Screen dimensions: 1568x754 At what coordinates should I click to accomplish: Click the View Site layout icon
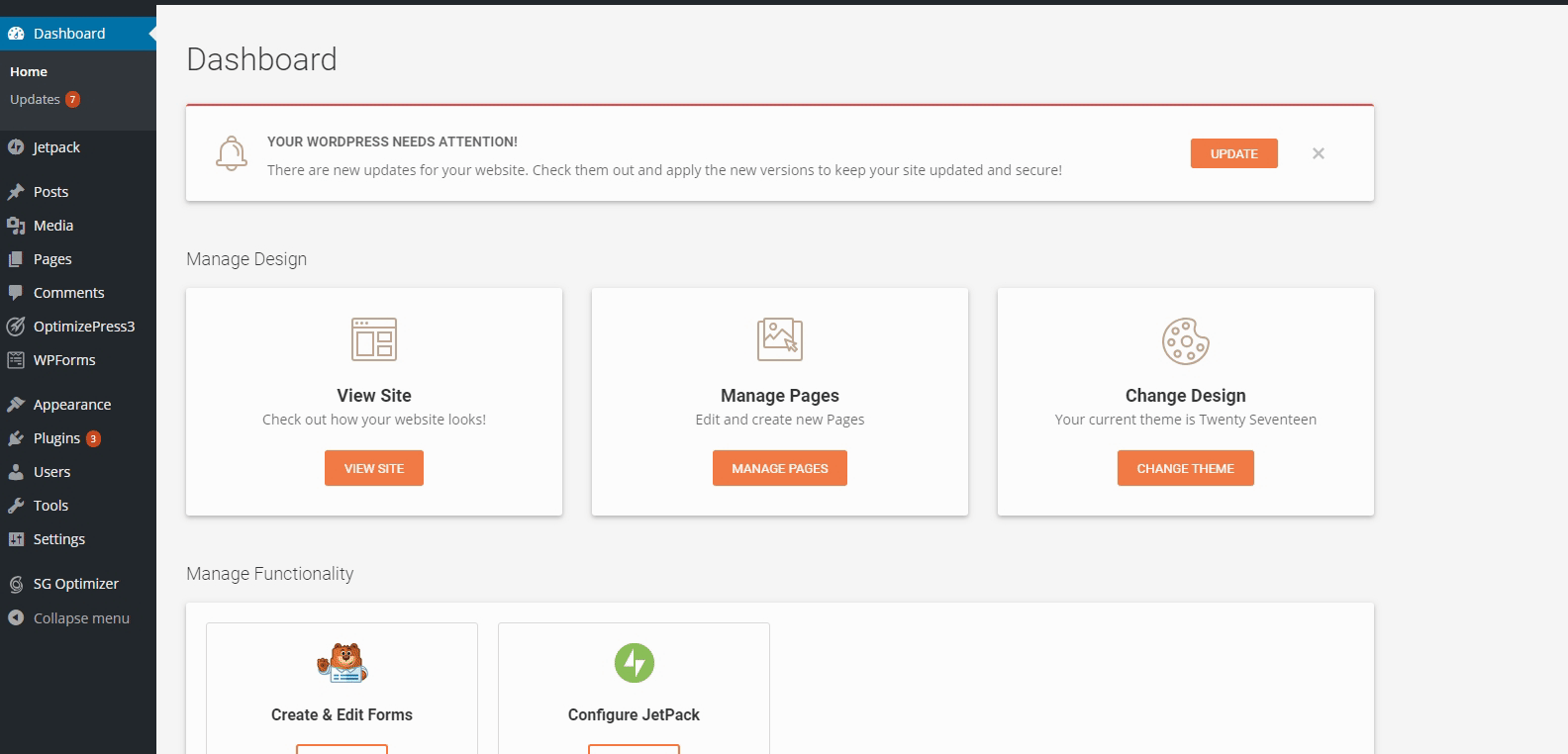(x=374, y=339)
